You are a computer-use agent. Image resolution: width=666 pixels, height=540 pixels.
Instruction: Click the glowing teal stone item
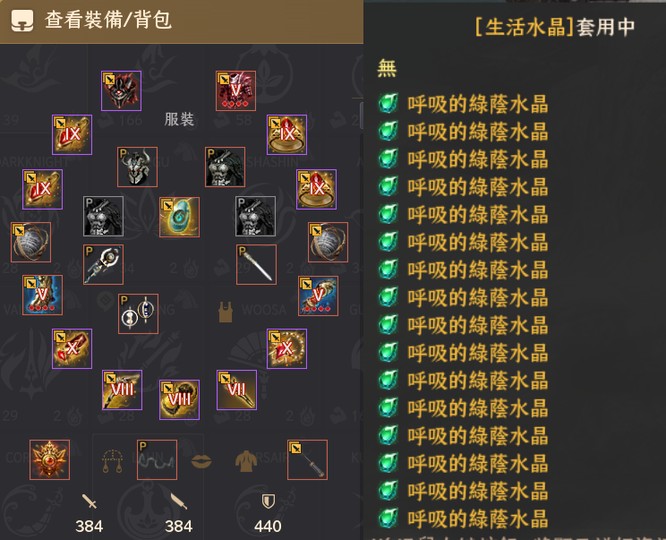point(179,217)
